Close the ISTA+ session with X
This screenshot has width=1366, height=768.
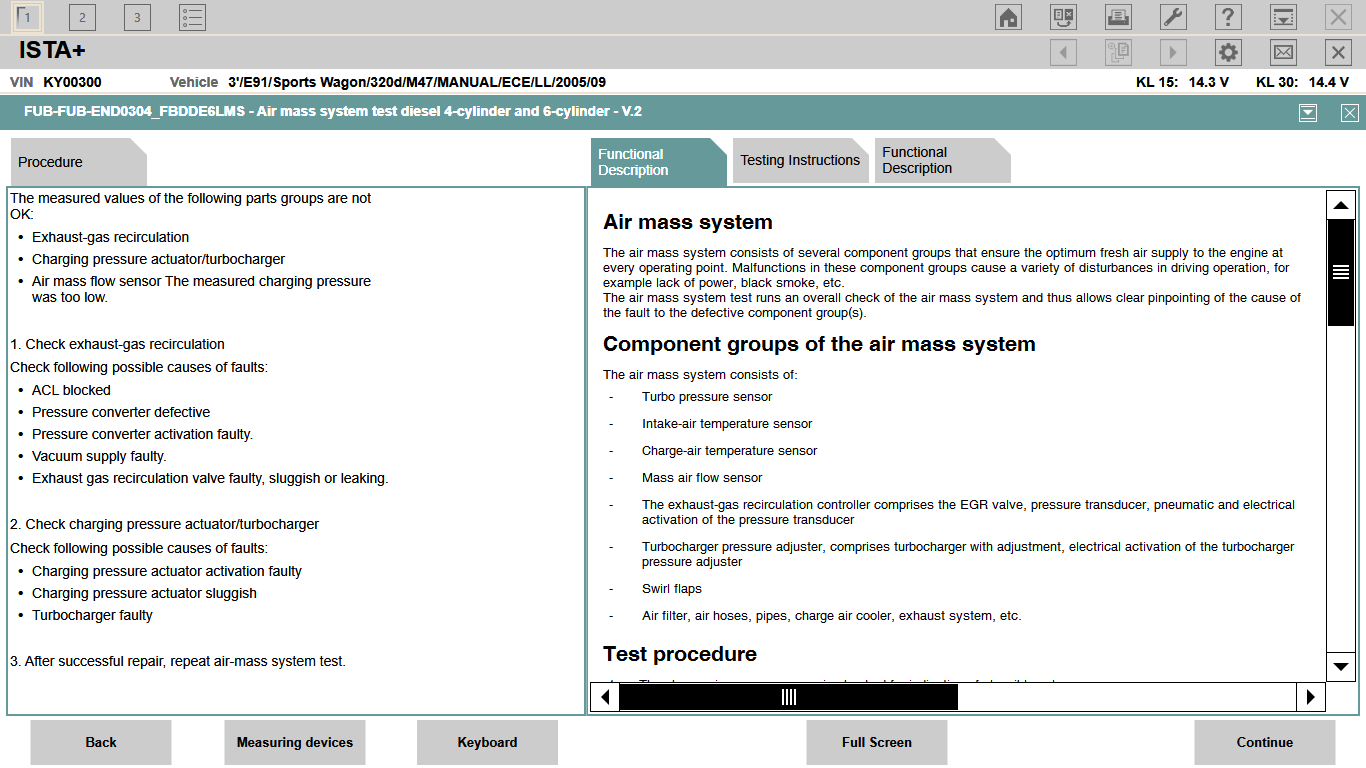(x=1338, y=53)
